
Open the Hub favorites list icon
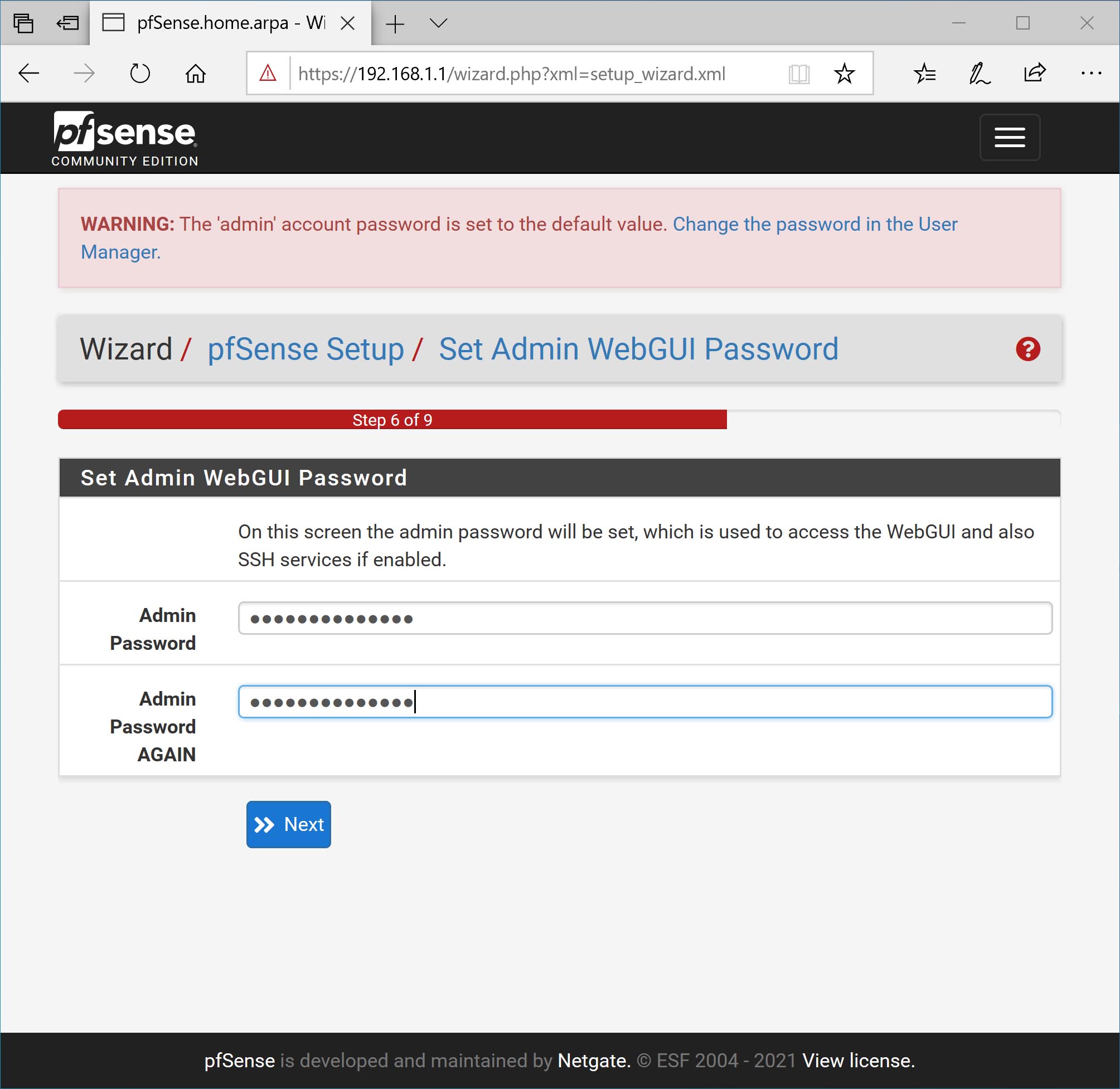[x=924, y=73]
